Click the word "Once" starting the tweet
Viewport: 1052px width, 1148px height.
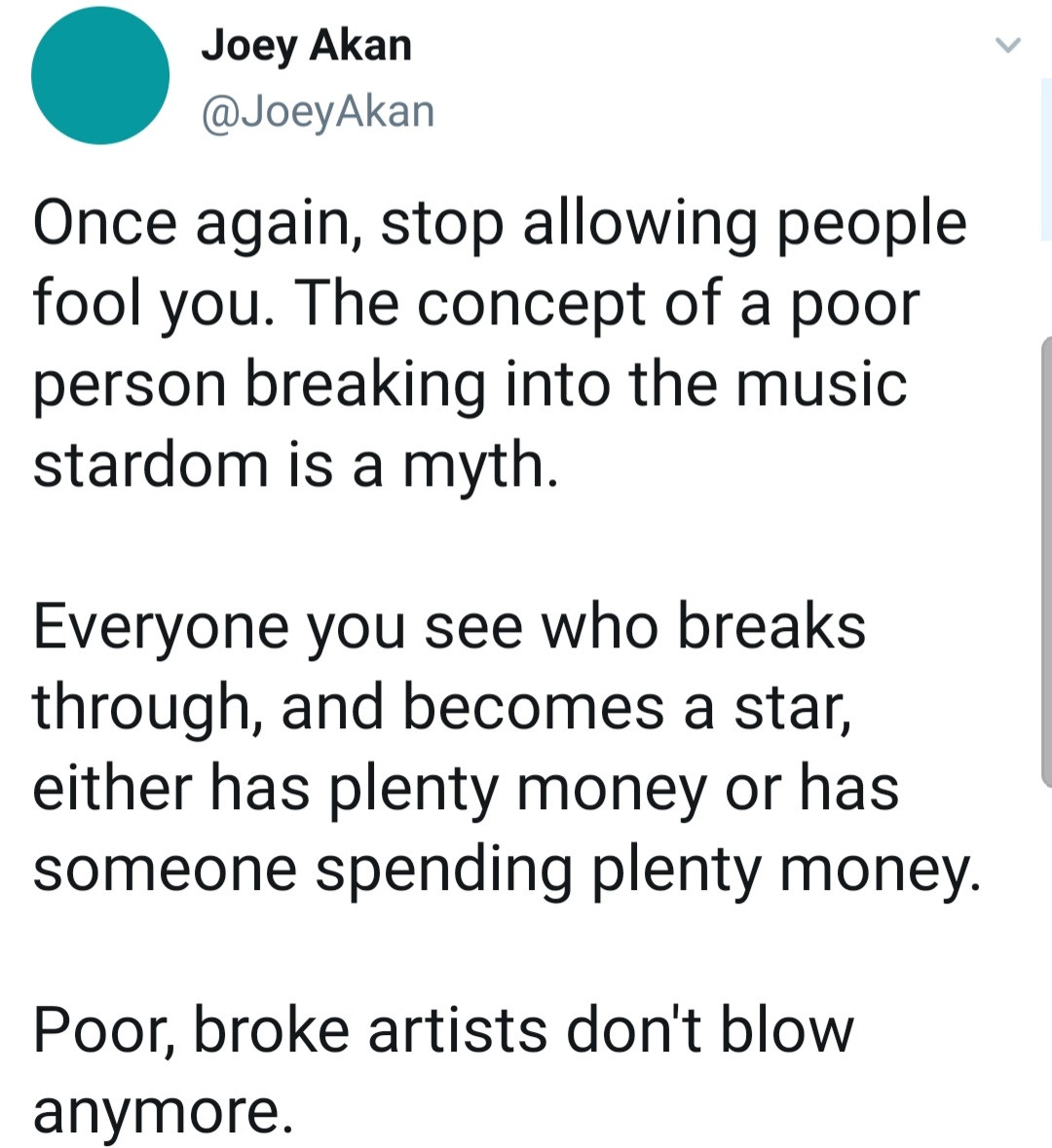click(105, 223)
